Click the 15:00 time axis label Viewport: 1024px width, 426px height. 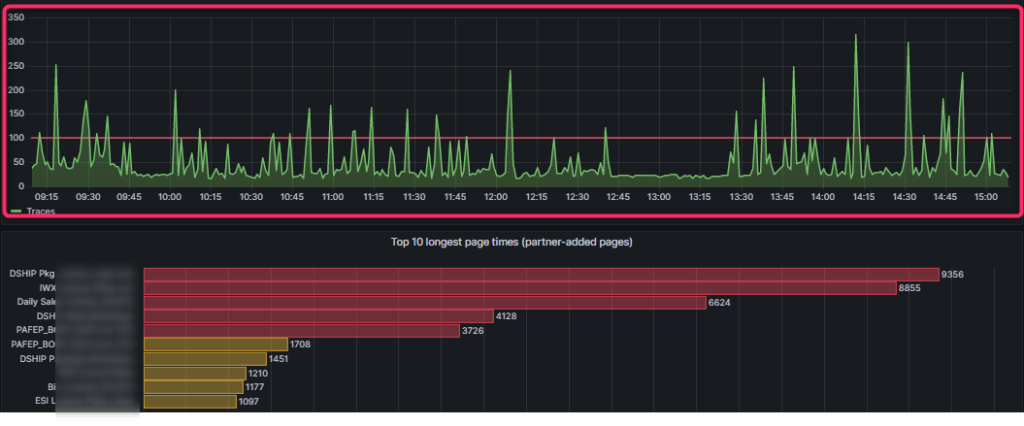pyautogui.click(x=985, y=197)
